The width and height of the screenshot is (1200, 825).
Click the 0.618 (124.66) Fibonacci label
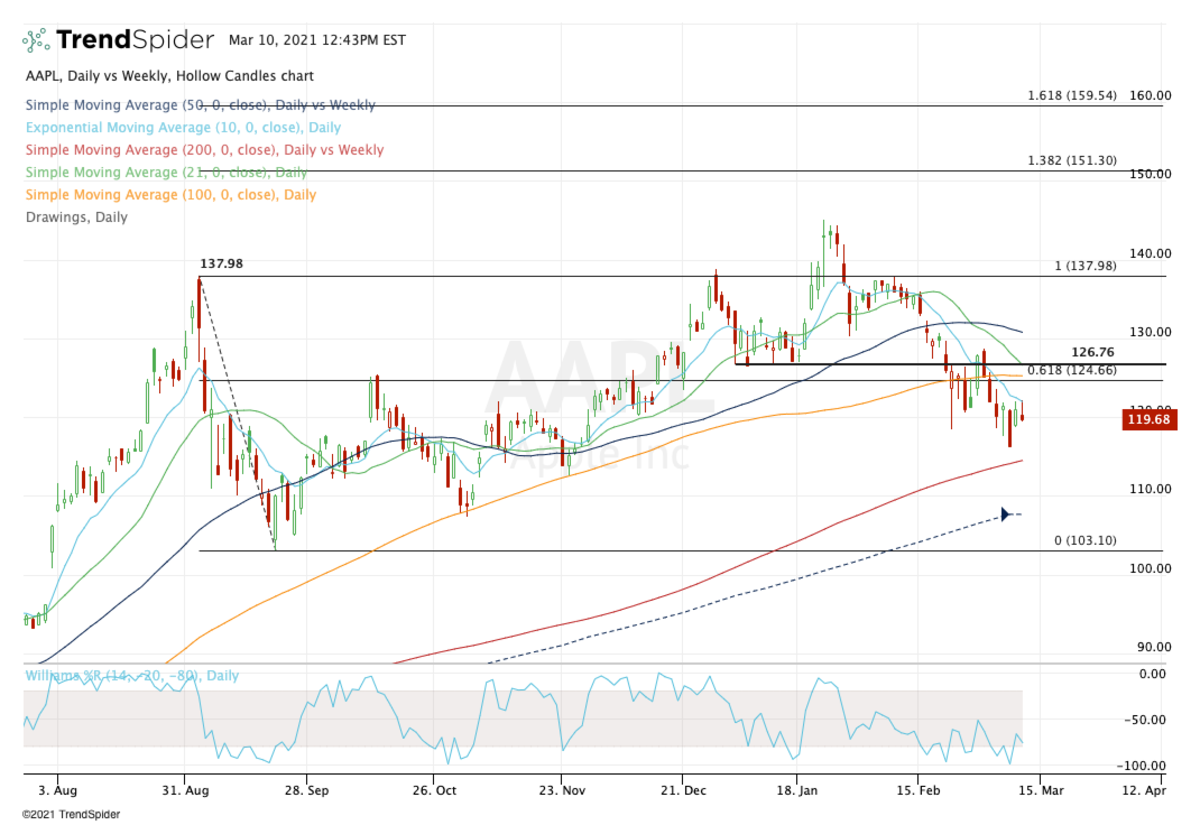(1072, 371)
